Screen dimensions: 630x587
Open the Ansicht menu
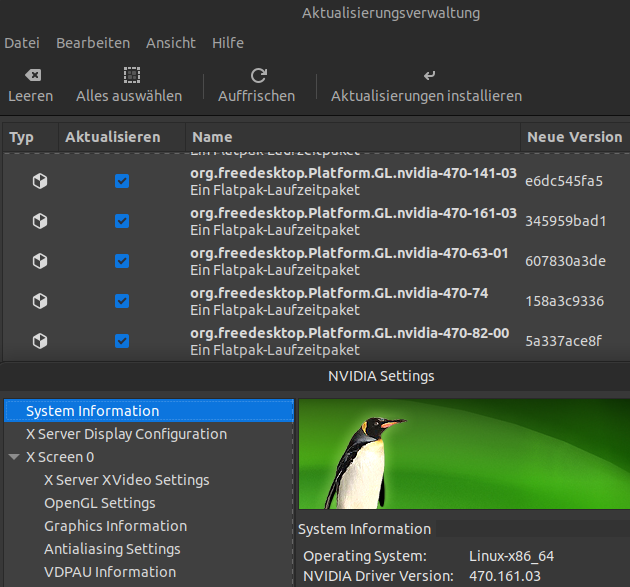(x=171, y=43)
